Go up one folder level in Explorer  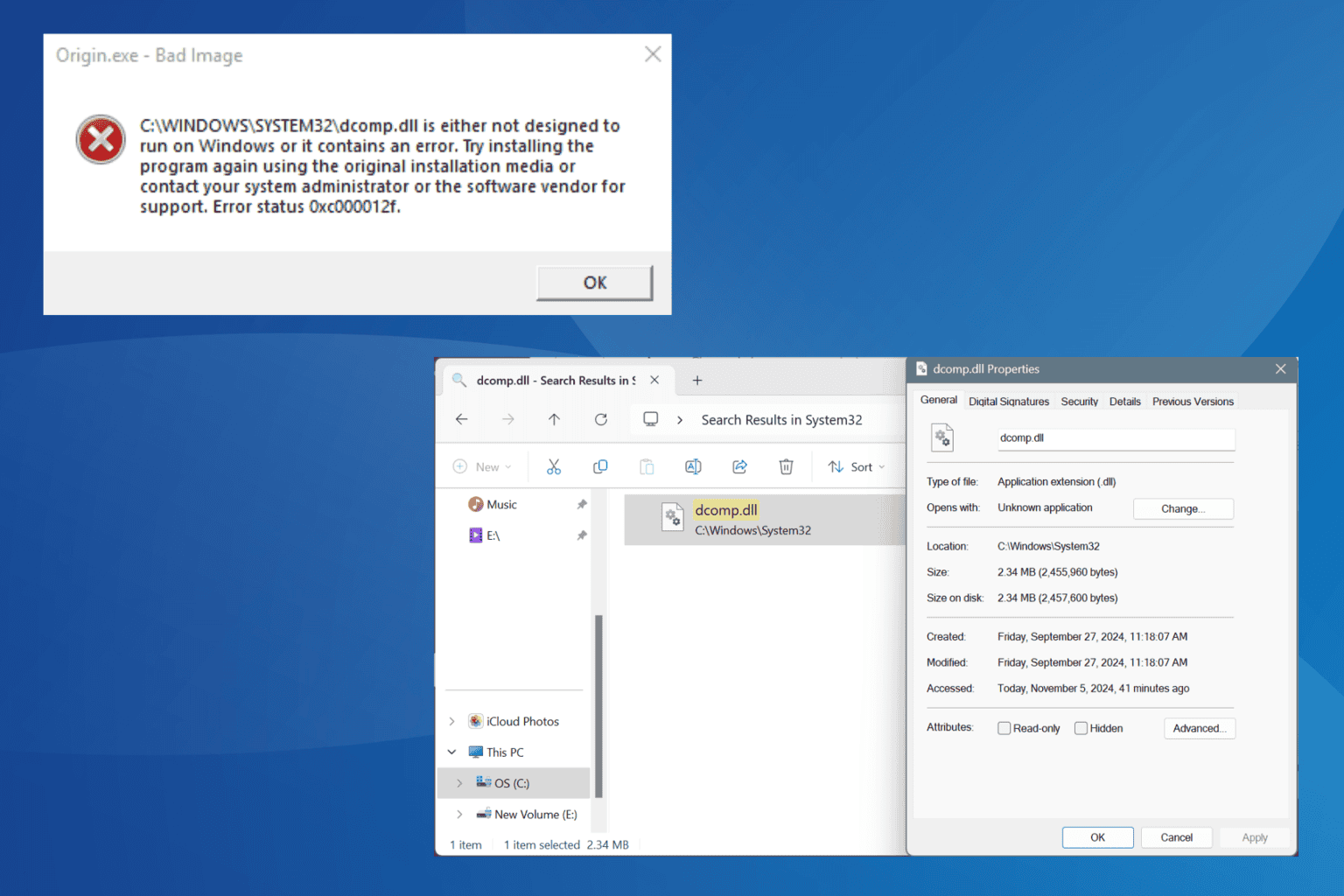tap(554, 419)
